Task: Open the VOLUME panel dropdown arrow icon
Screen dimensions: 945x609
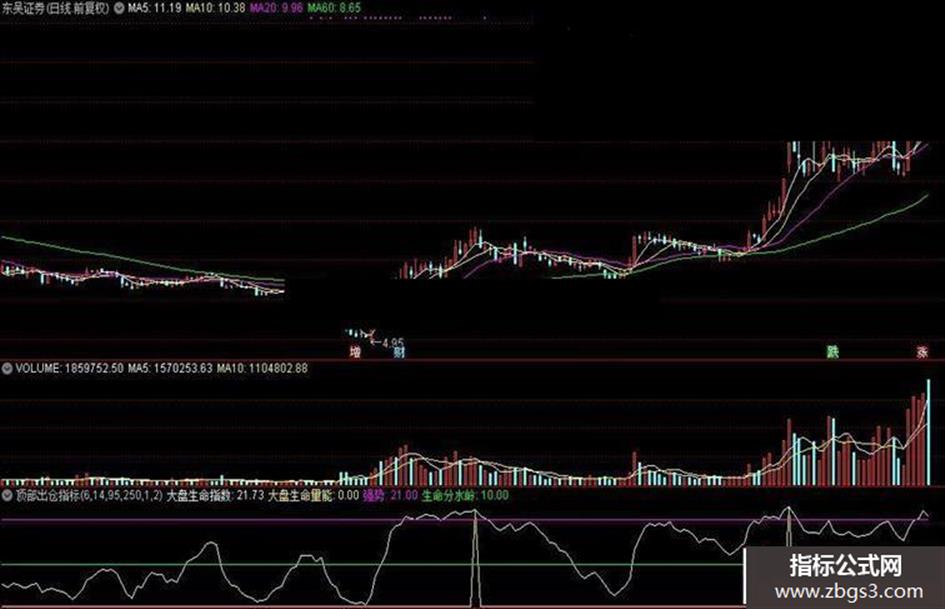Action: pyautogui.click(x=7, y=368)
